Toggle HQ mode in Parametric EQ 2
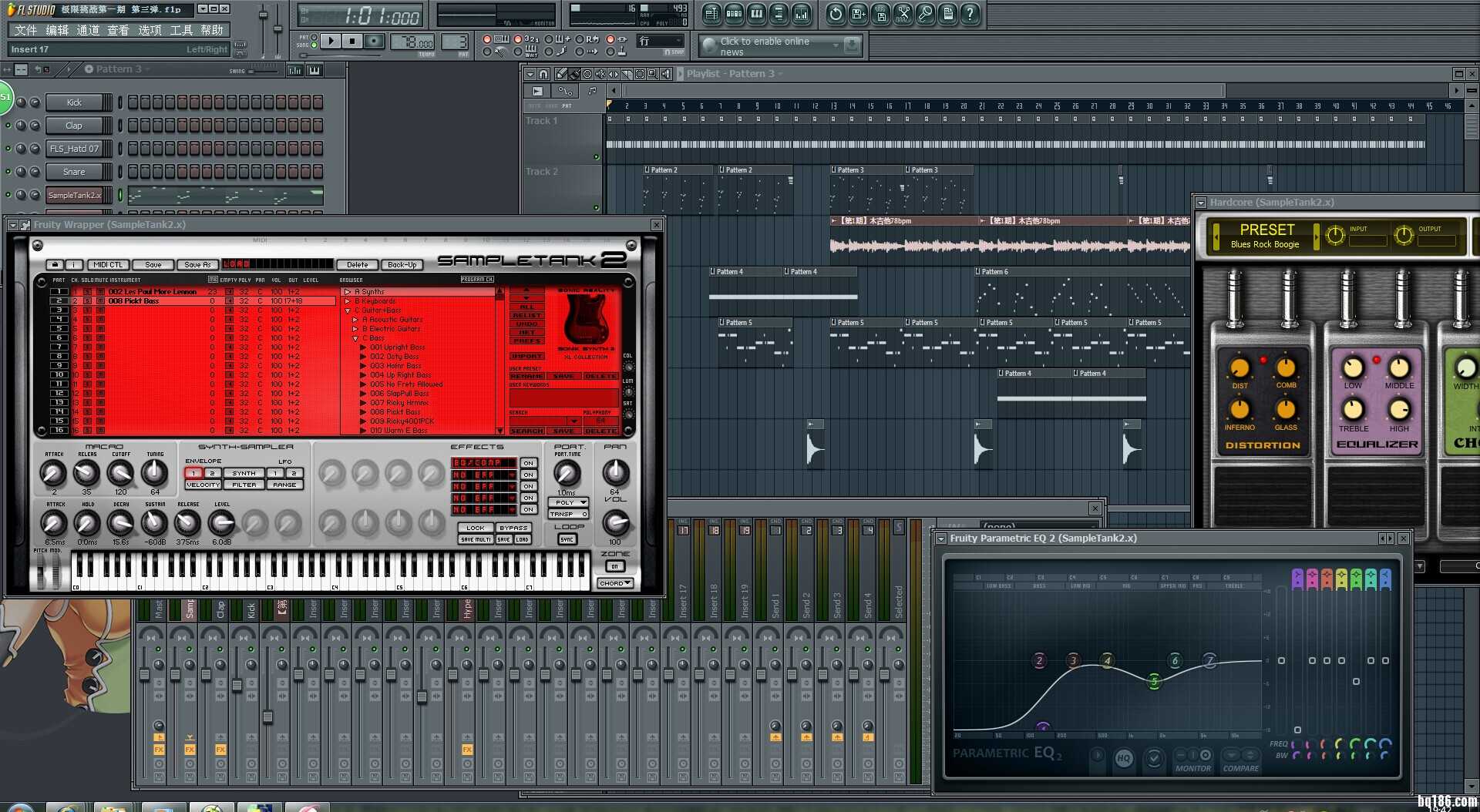The image size is (1480, 812). coord(1123,758)
